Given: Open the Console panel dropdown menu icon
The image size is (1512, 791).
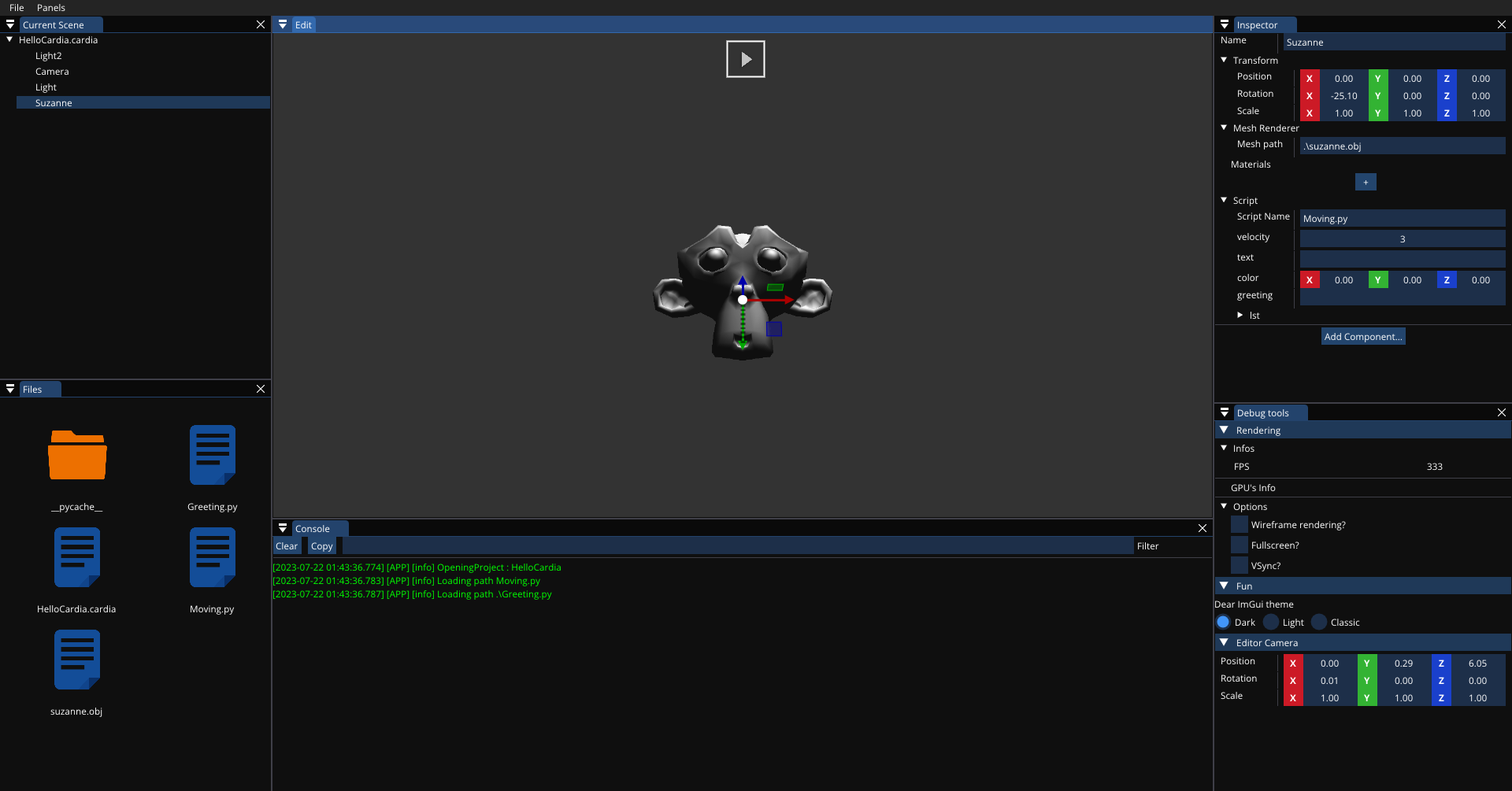Looking at the screenshot, I should [283, 529].
